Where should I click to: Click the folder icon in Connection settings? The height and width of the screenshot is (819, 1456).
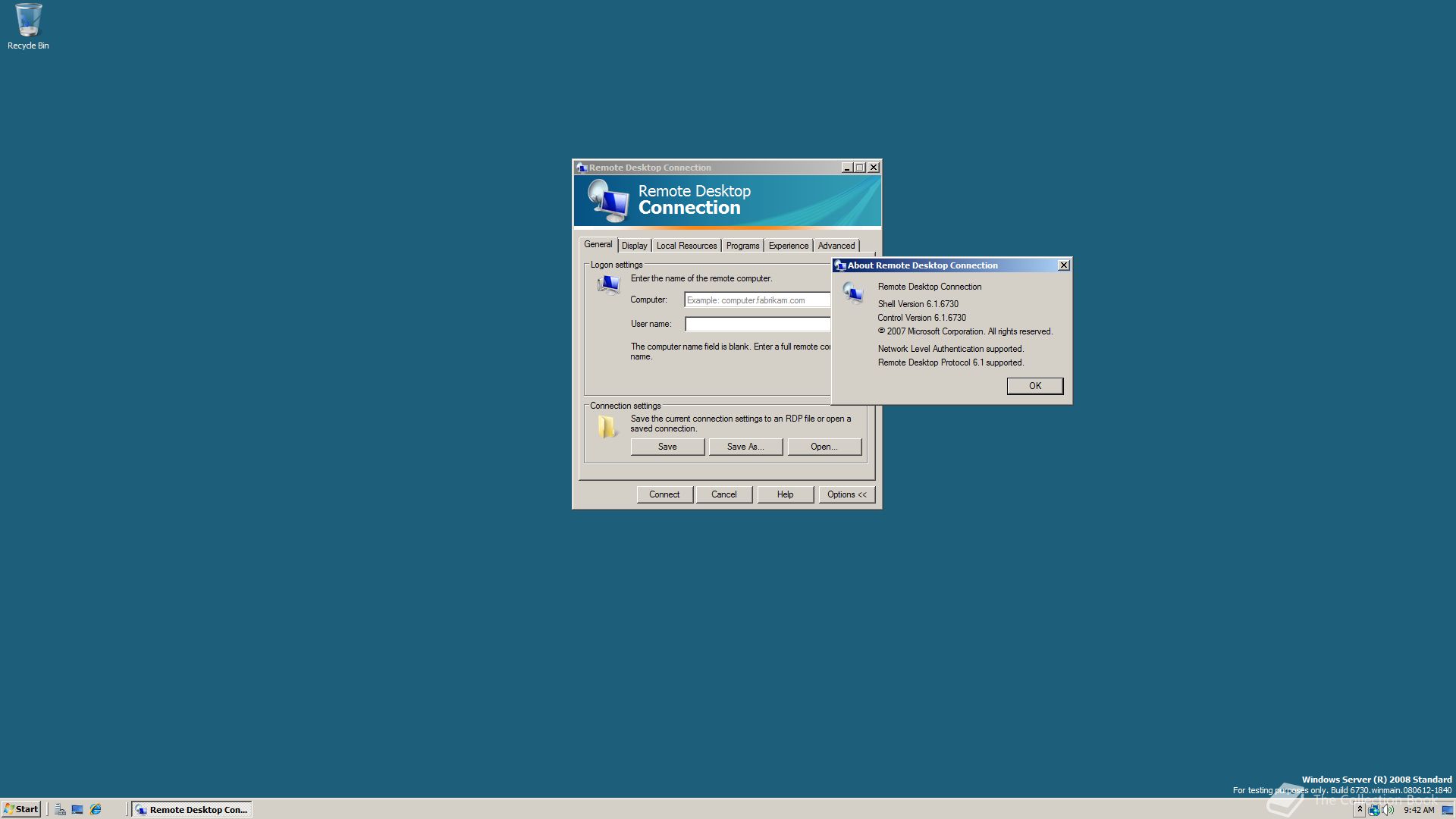click(x=607, y=427)
